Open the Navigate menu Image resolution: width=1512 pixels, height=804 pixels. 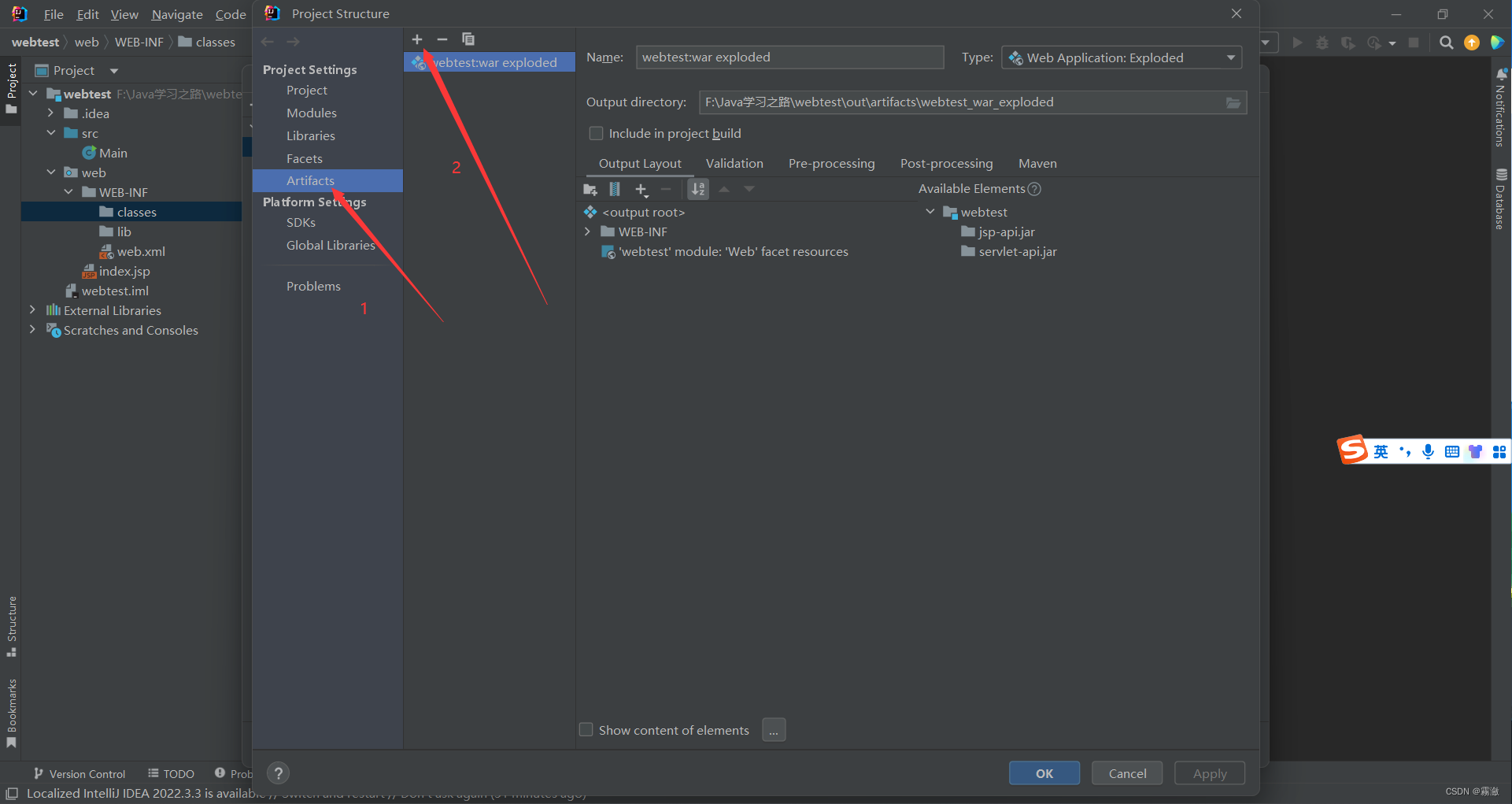click(x=177, y=14)
